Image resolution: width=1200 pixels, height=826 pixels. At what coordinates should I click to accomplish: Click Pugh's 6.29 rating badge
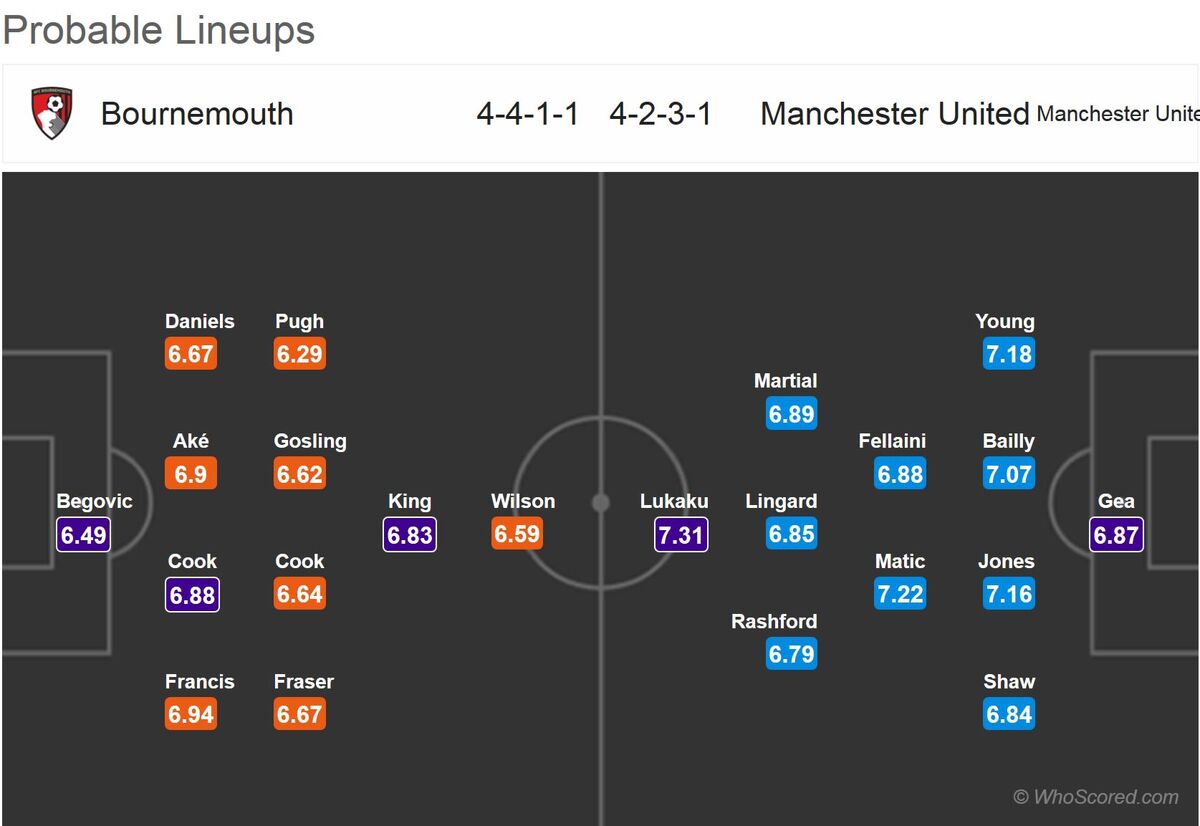[299, 354]
